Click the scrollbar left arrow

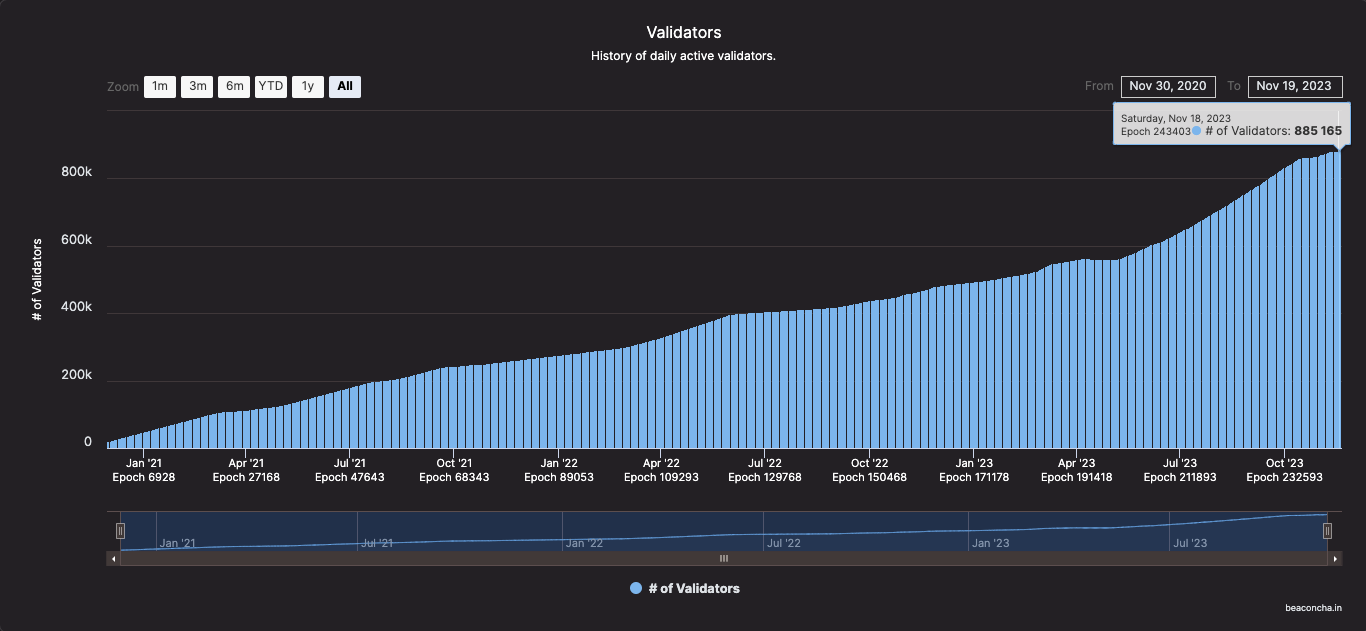pos(113,558)
